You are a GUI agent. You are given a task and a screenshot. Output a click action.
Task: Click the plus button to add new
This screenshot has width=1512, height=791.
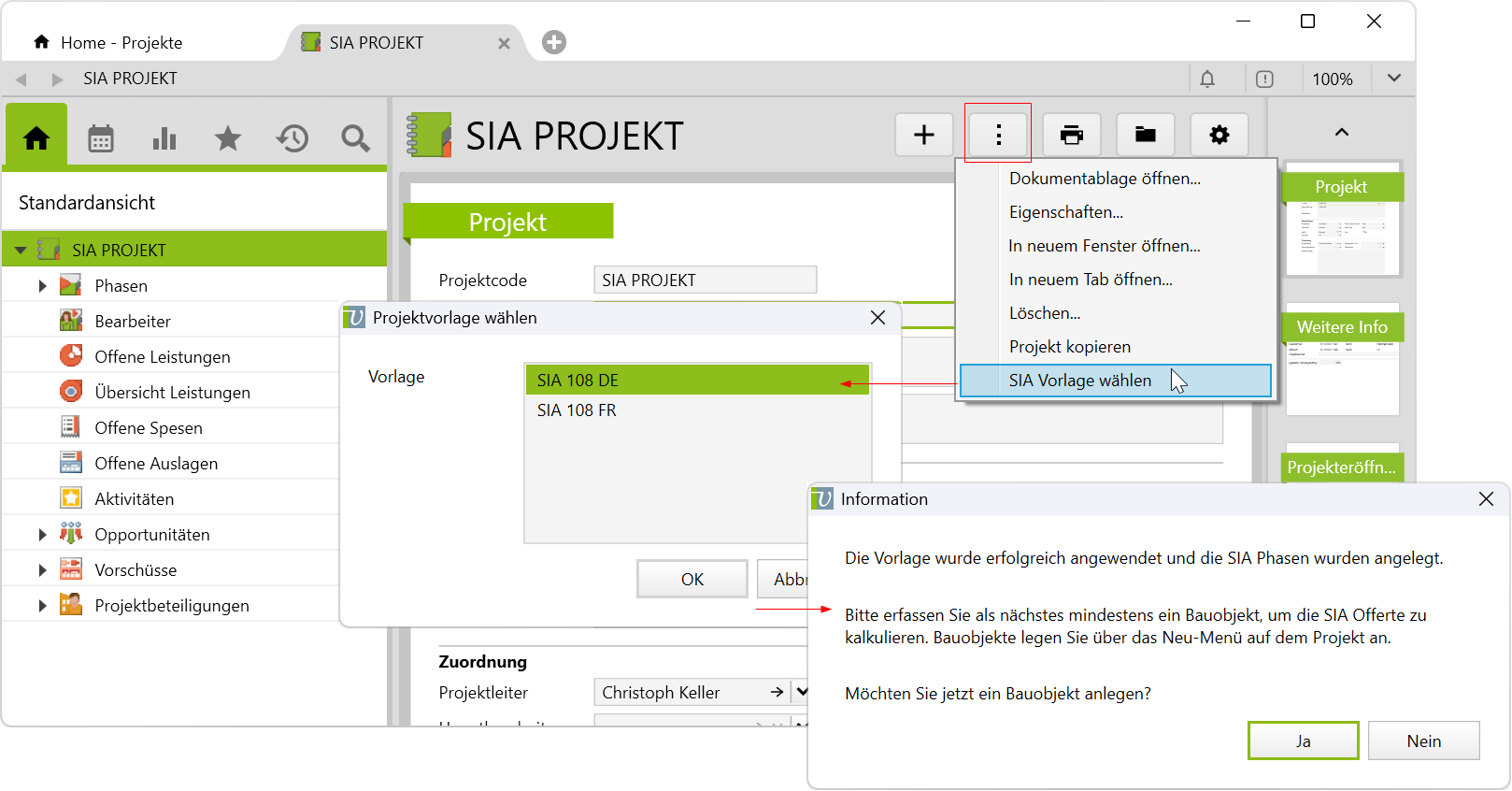click(923, 135)
